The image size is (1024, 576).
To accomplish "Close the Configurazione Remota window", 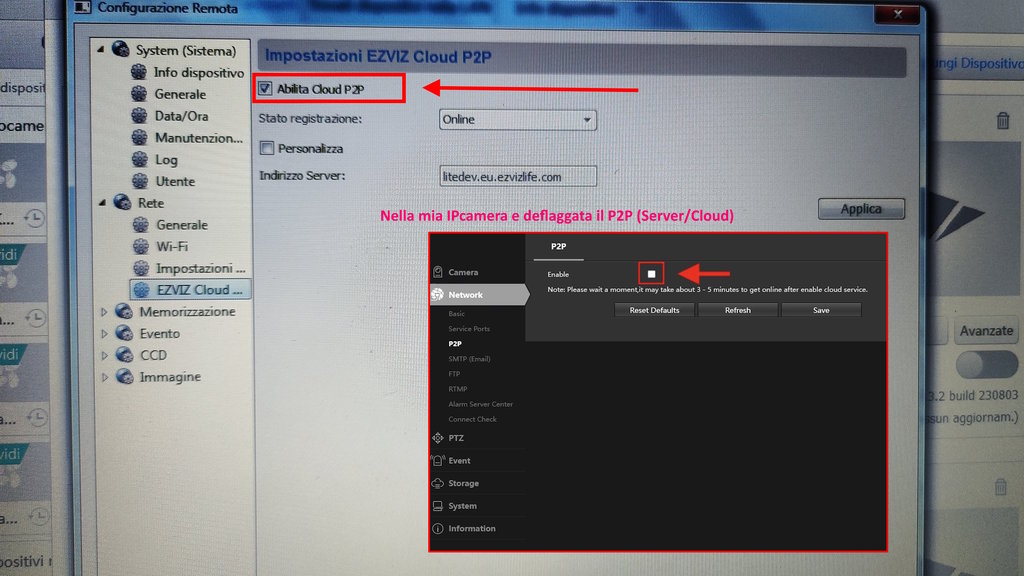I will 898,13.
